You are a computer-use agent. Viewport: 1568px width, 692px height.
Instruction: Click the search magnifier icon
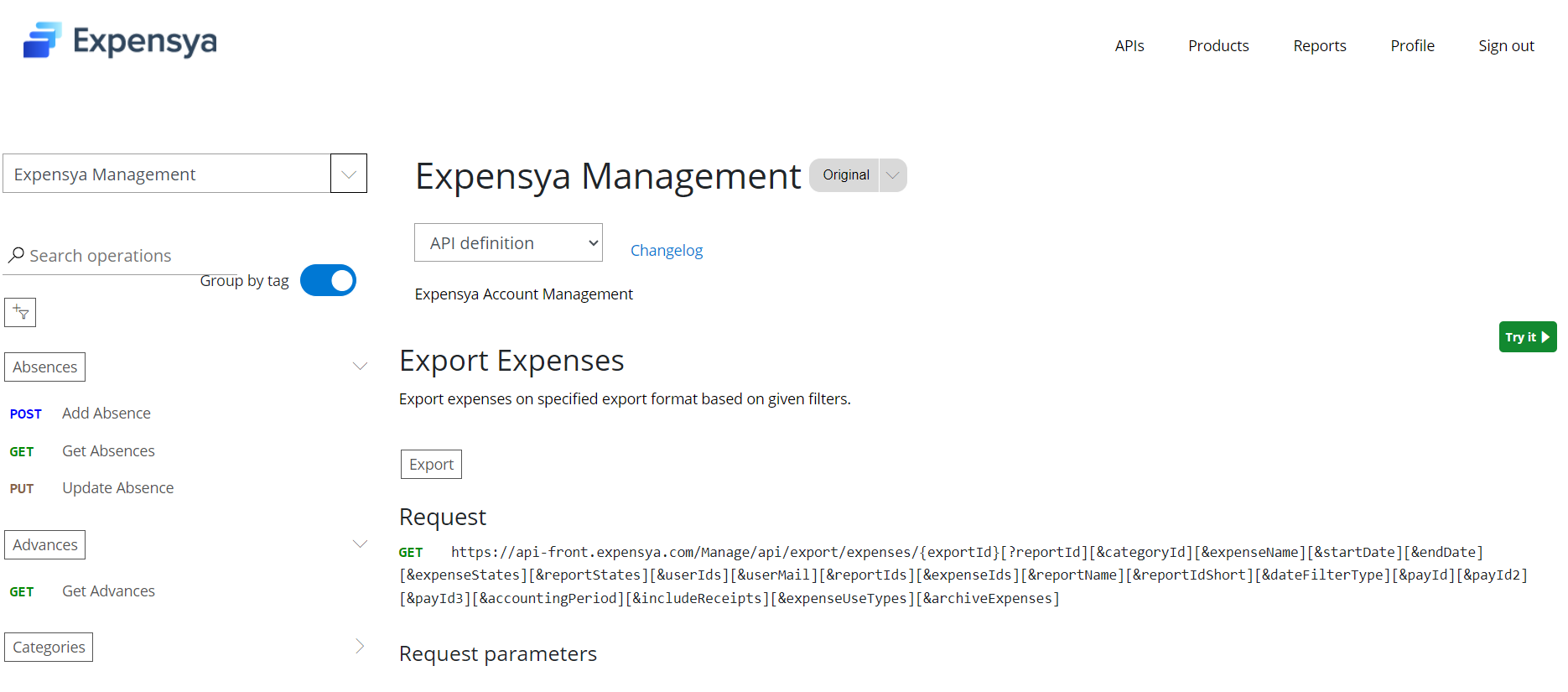click(16, 255)
